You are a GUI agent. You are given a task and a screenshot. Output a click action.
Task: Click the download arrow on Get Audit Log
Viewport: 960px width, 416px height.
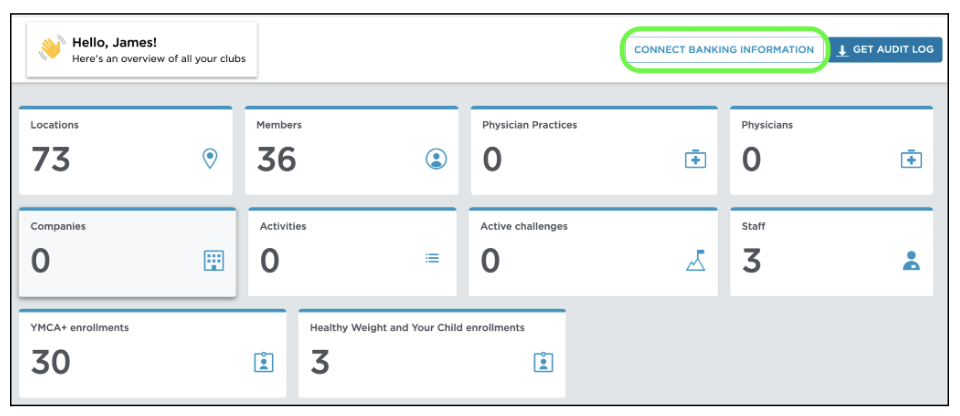pyautogui.click(x=842, y=51)
